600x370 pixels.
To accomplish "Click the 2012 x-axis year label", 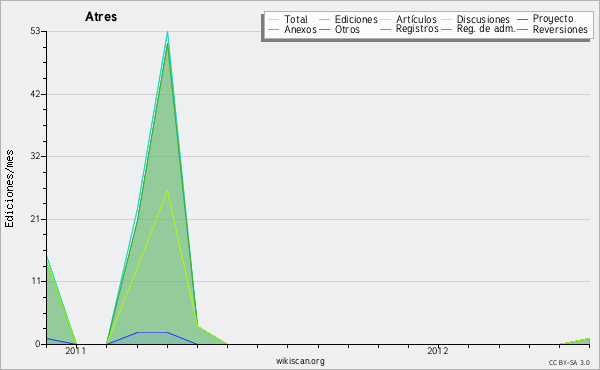I will (x=438, y=350).
